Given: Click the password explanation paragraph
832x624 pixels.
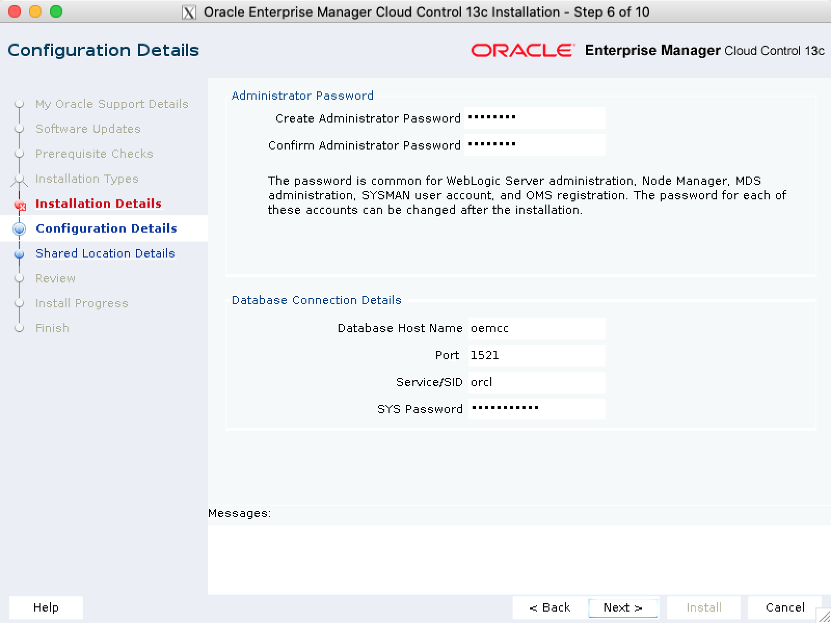Looking at the screenshot, I should point(527,195).
